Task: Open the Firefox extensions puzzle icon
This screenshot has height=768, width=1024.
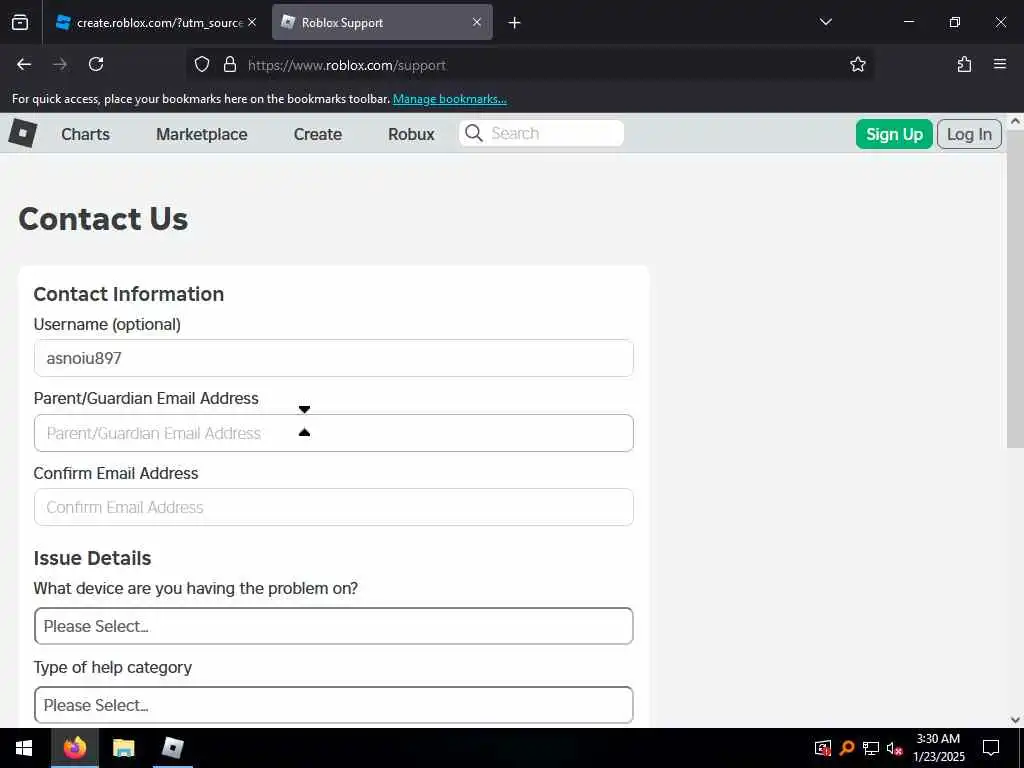Action: coord(964,64)
